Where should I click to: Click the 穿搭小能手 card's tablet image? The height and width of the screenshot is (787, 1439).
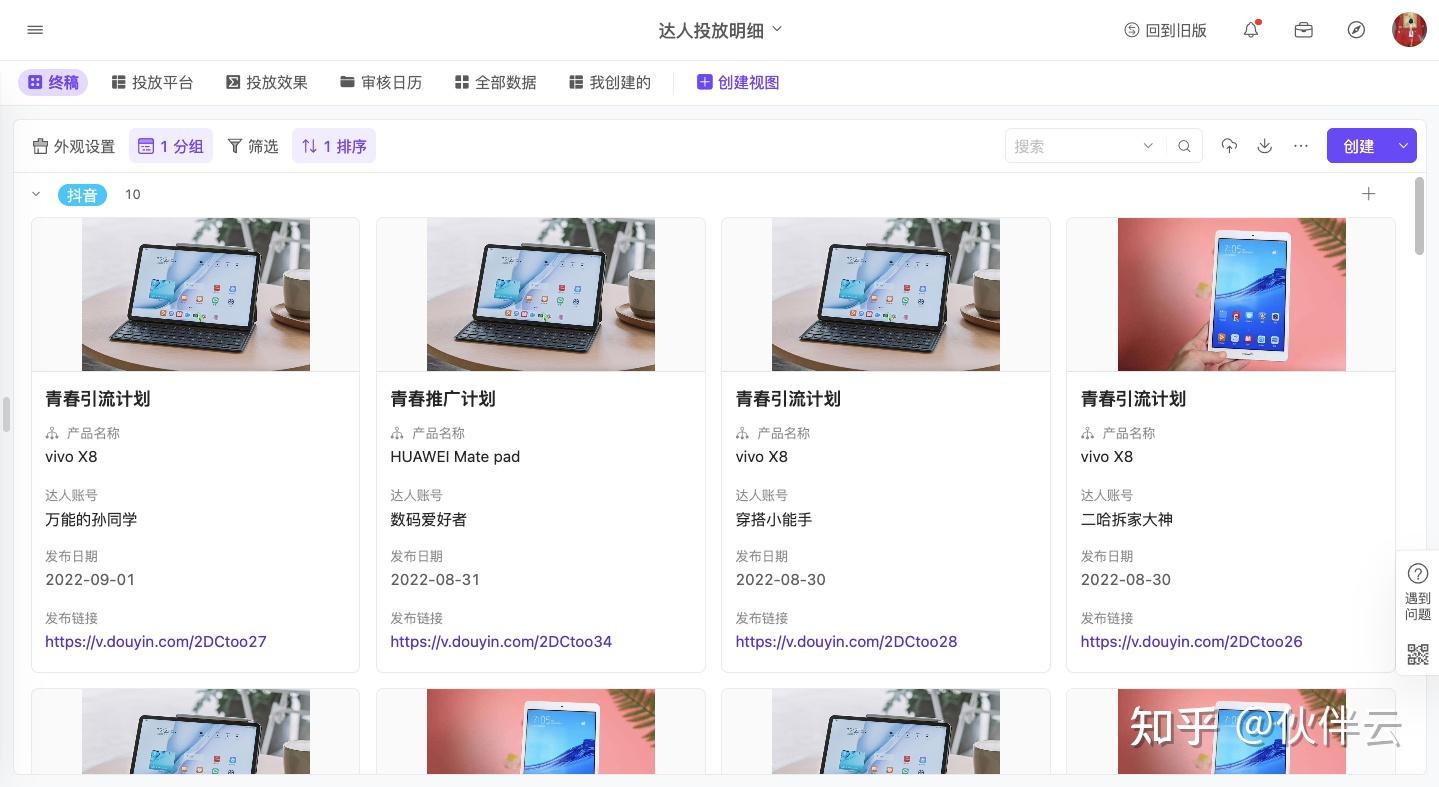(886, 294)
